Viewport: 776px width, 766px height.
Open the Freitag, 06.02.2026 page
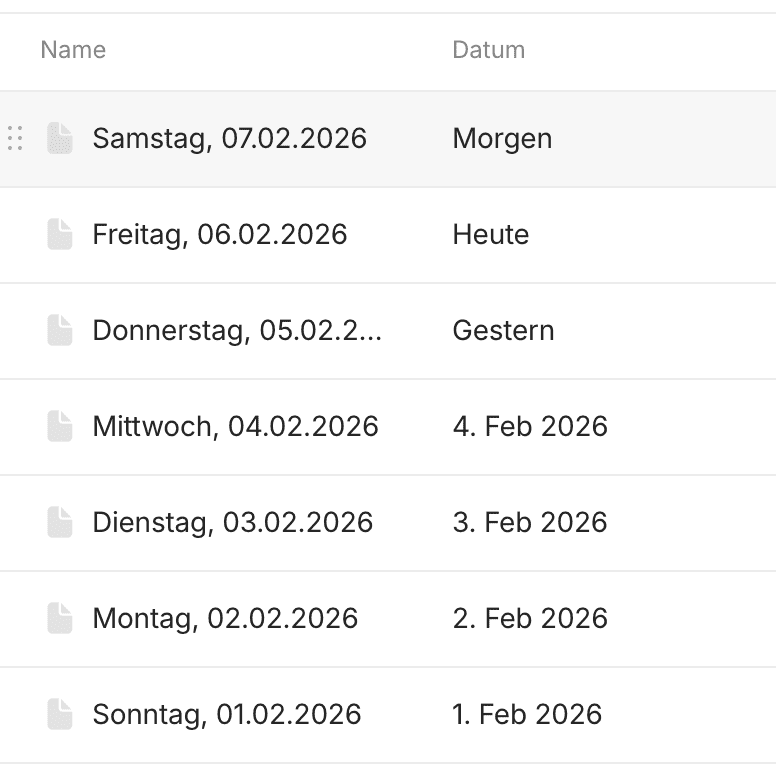pyautogui.click(x=220, y=235)
